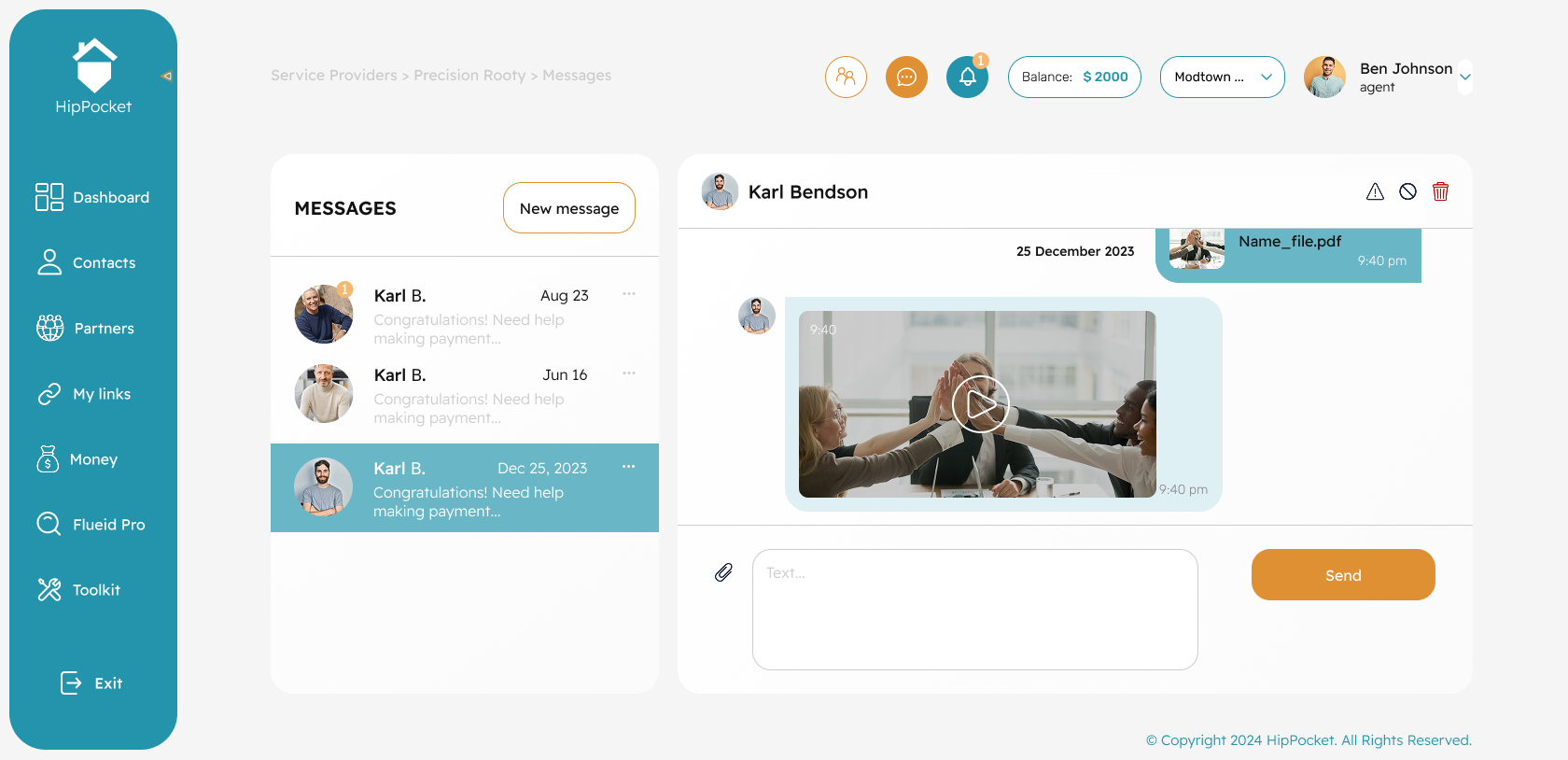
Task: Open the people/contacts icon in the header
Action: coord(846,77)
